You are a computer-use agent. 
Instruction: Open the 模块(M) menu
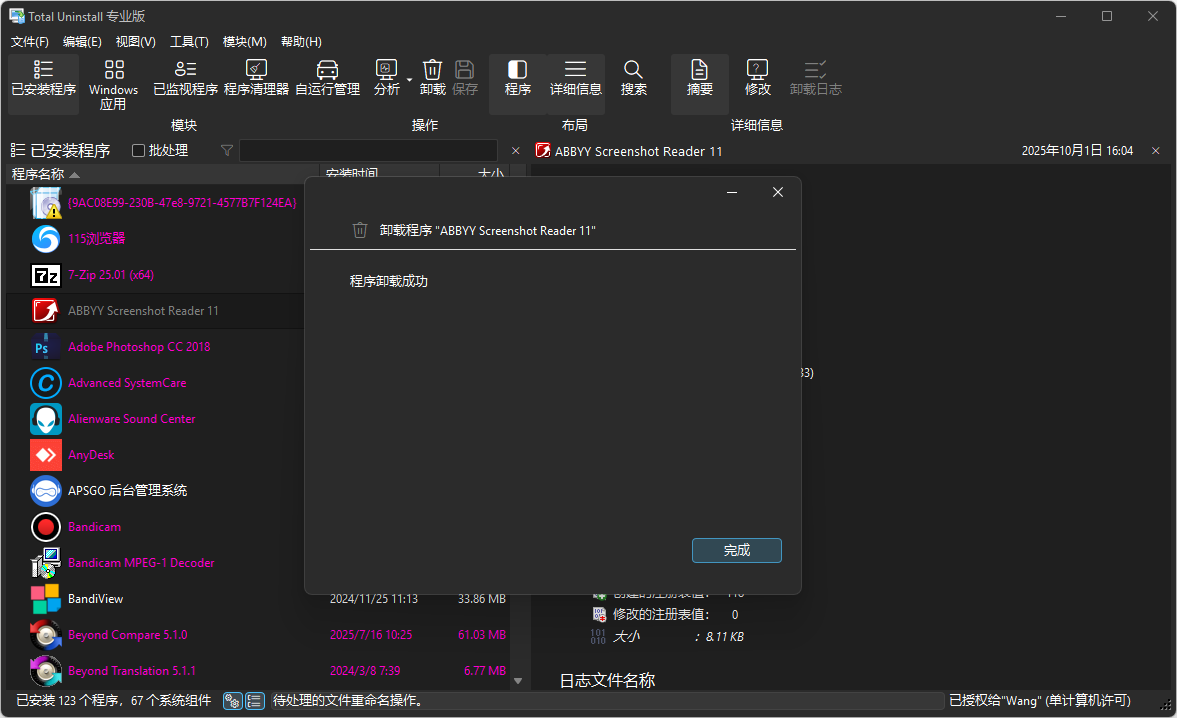click(243, 42)
